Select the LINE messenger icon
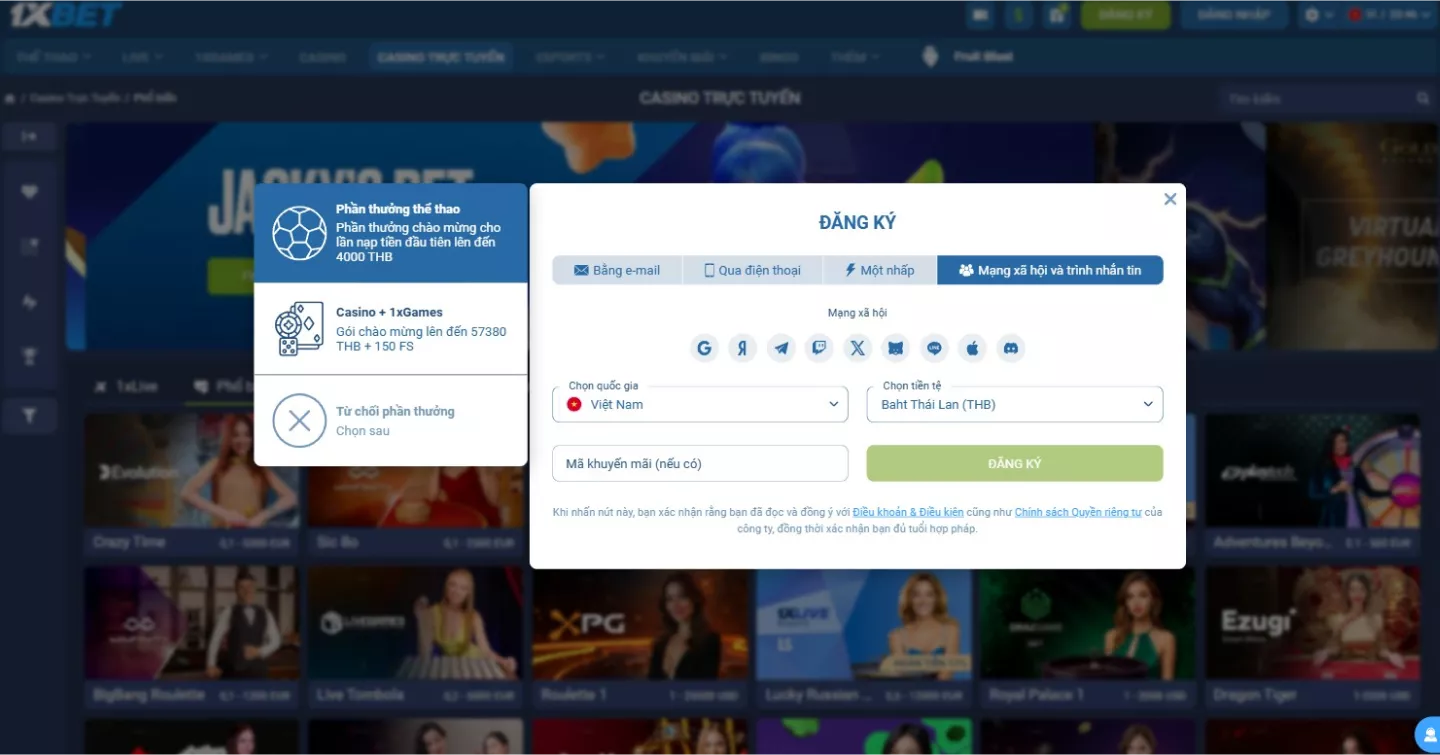The image size is (1440, 755). pyautogui.click(x=933, y=348)
